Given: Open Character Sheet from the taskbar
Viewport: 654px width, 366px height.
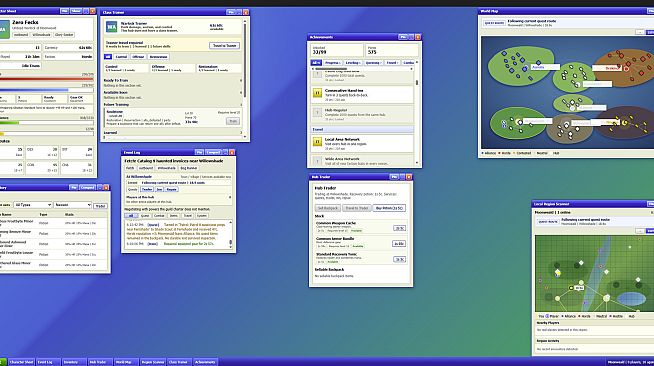Looking at the screenshot, I should pos(20,362).
